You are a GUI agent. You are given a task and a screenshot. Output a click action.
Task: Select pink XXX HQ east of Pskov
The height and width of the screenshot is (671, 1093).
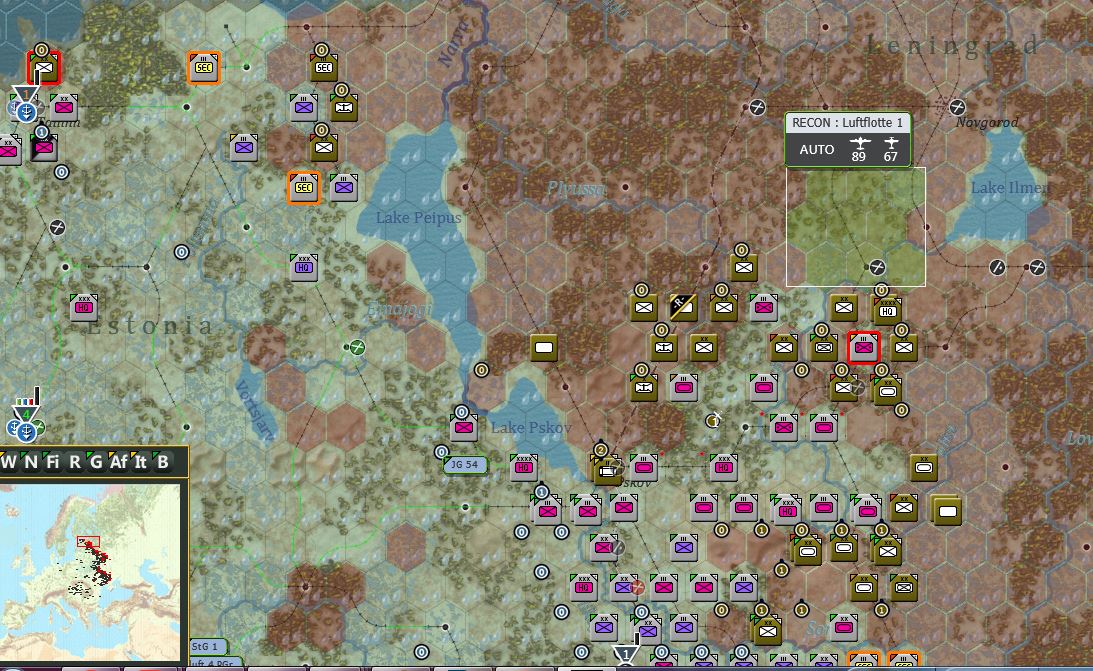tap(724, 468)
